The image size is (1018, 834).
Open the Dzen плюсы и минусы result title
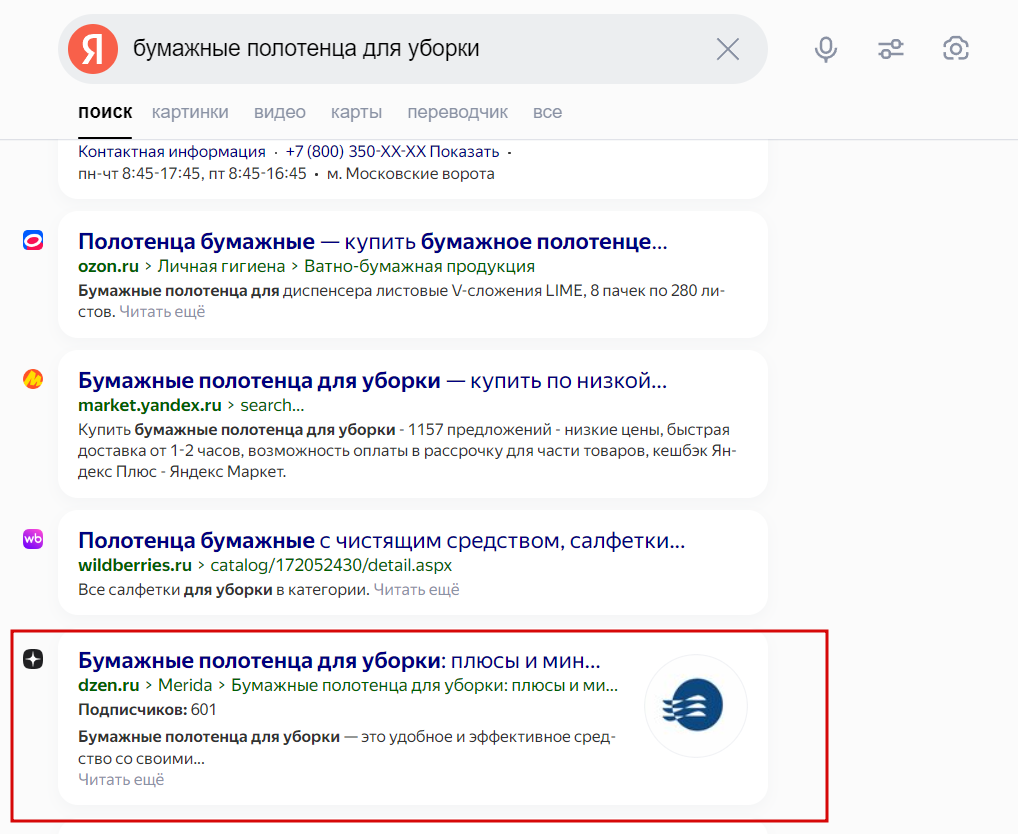point(340,660)
